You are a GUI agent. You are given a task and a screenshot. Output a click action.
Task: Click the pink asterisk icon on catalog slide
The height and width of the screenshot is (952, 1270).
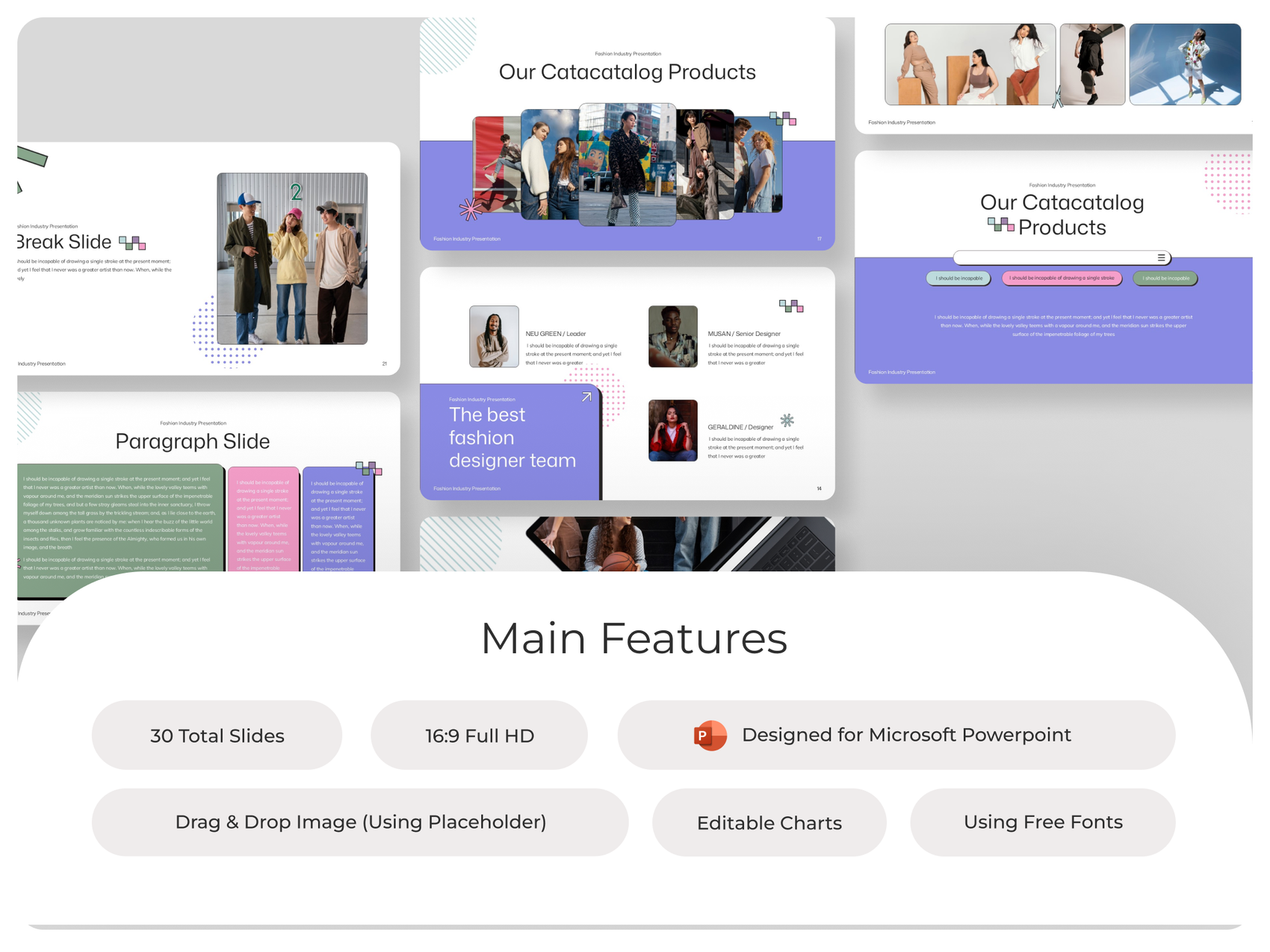tap(471, 209)
